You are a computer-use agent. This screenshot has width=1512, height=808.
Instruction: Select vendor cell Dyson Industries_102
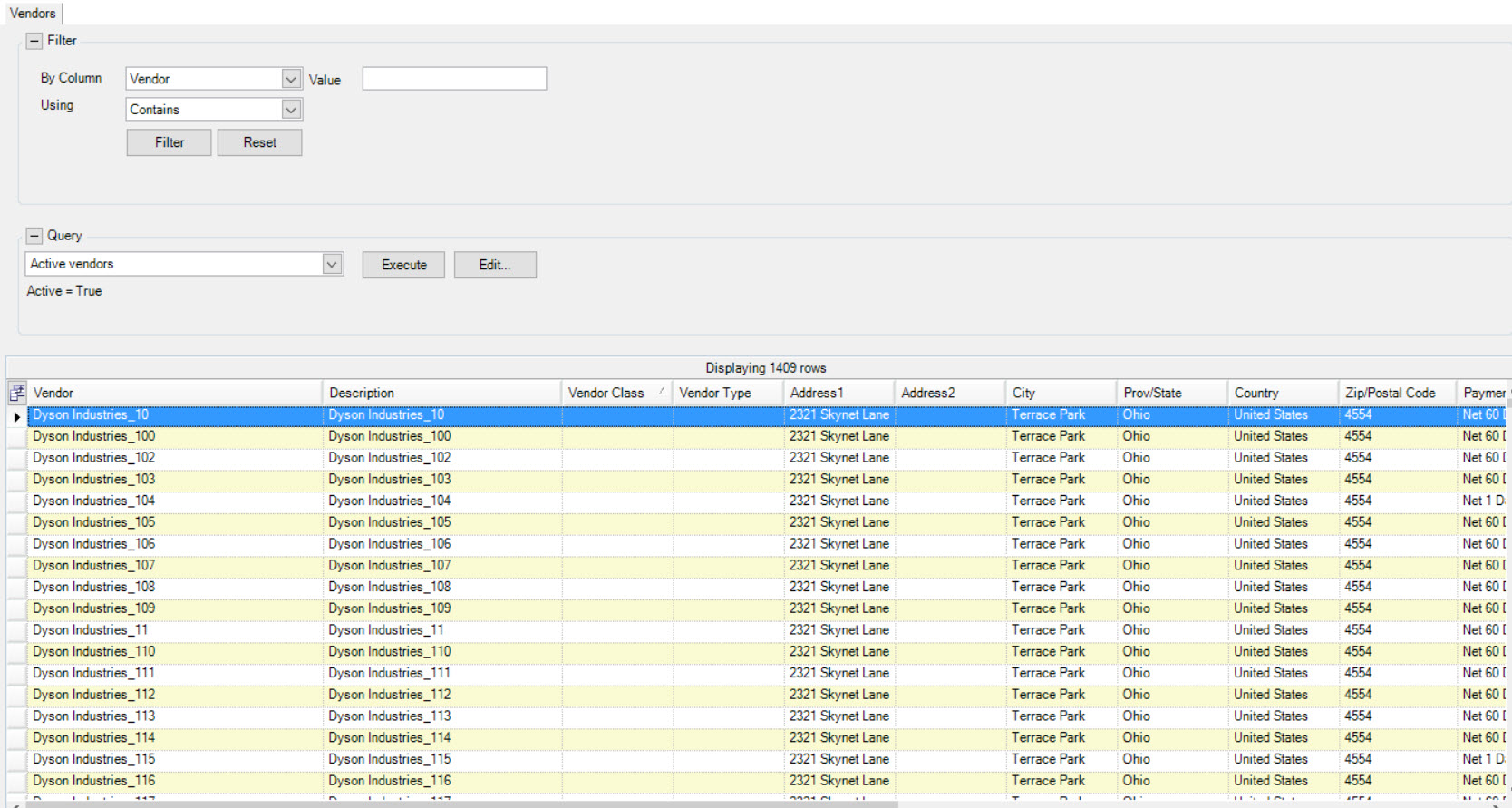(x=175, y=458)
